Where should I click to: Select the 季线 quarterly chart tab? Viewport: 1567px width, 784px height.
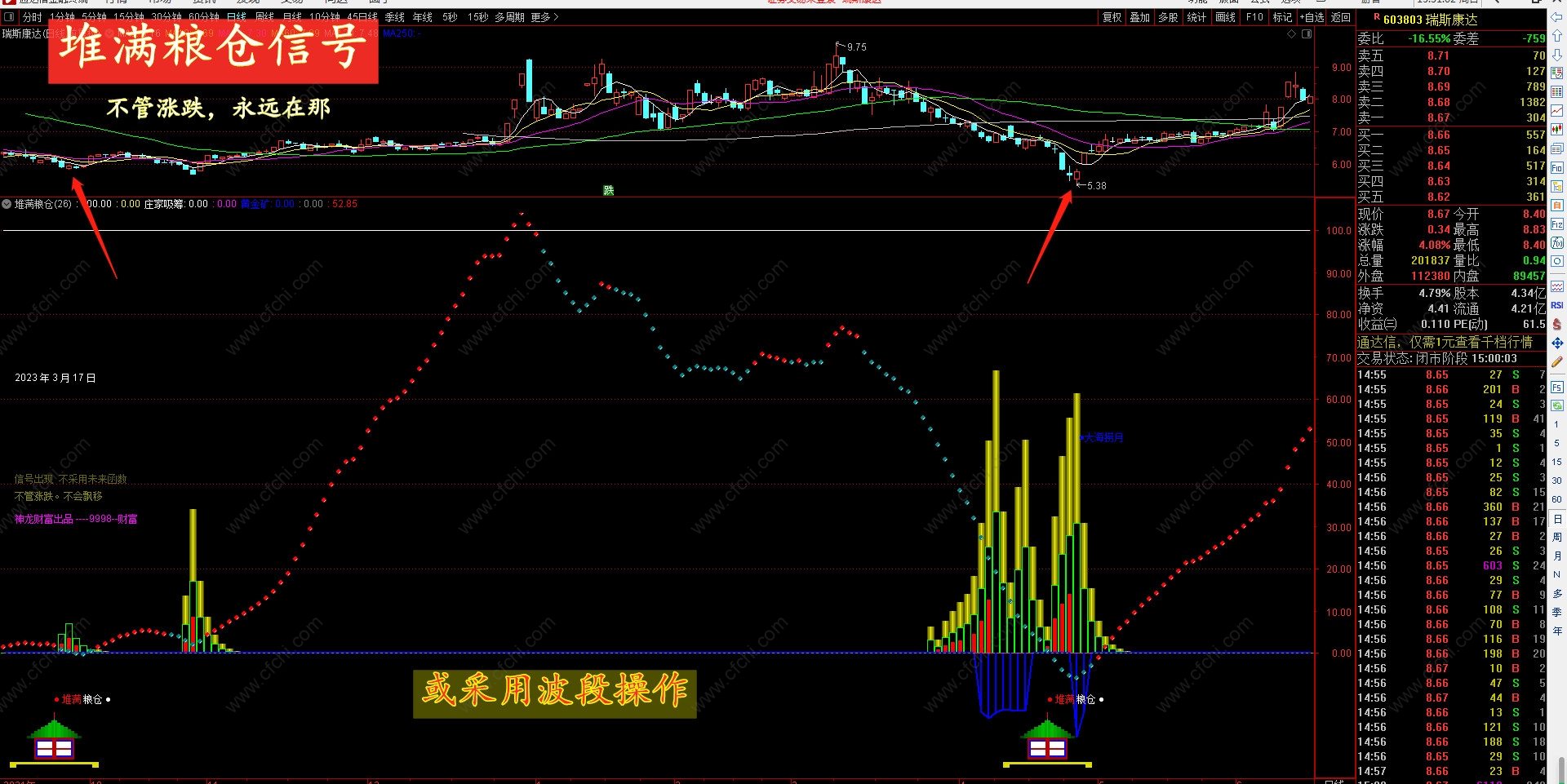[x=395, y=16]
